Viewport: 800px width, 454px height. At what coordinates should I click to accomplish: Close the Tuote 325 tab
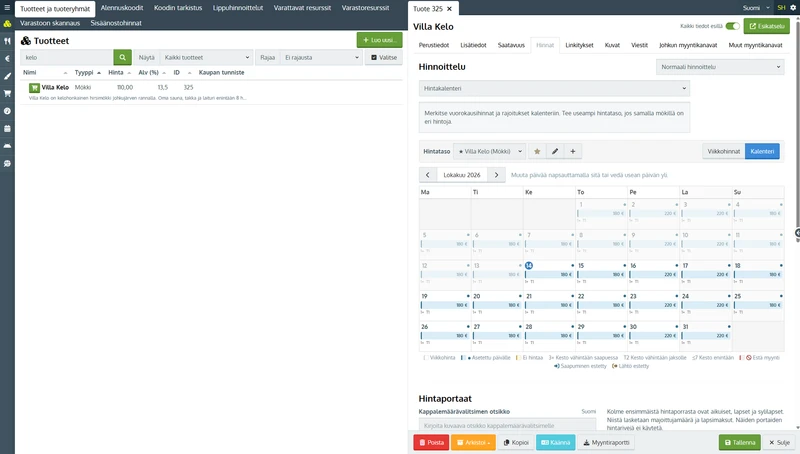pos(449,9)
